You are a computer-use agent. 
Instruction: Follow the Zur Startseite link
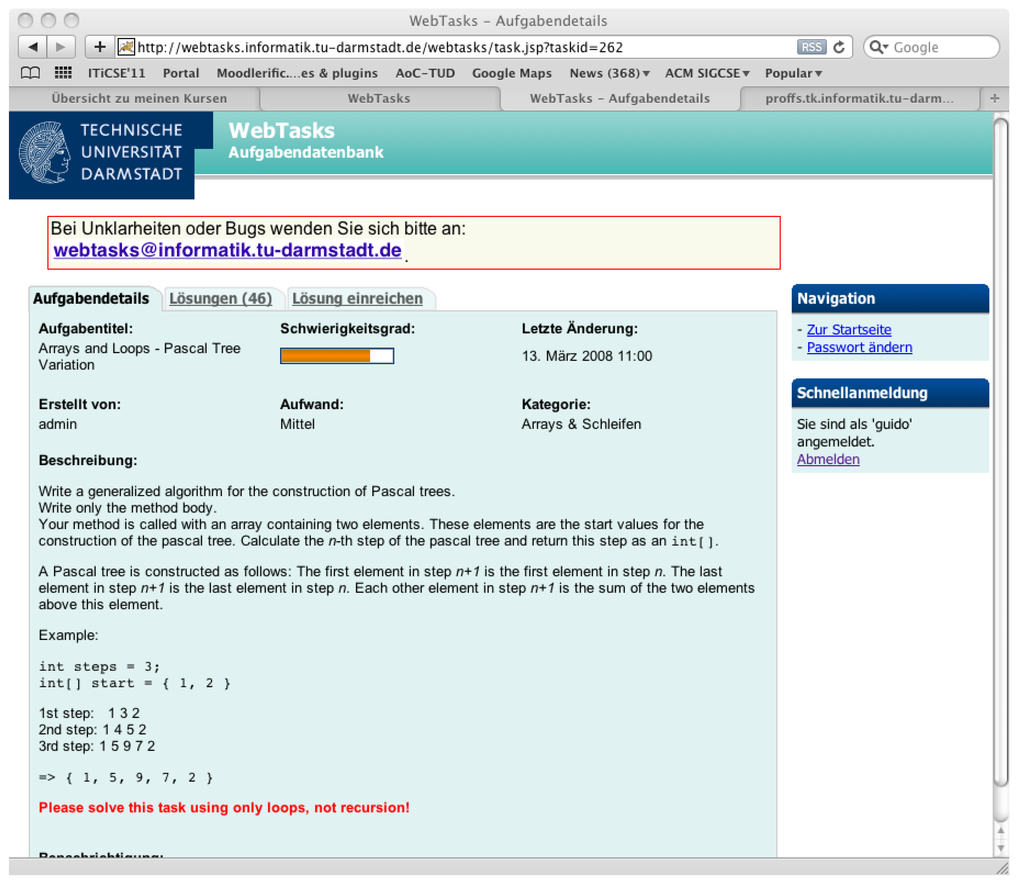click(848, 329)
